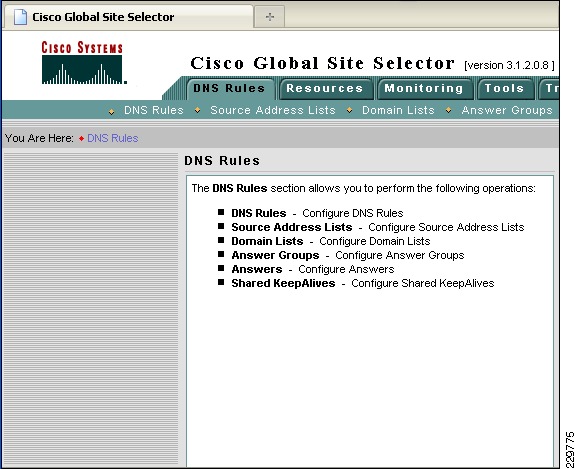Click the diamond bullet before the DNS Rules submenu
The width and height of the screenshot is (575, 469).
pos(111,111)
